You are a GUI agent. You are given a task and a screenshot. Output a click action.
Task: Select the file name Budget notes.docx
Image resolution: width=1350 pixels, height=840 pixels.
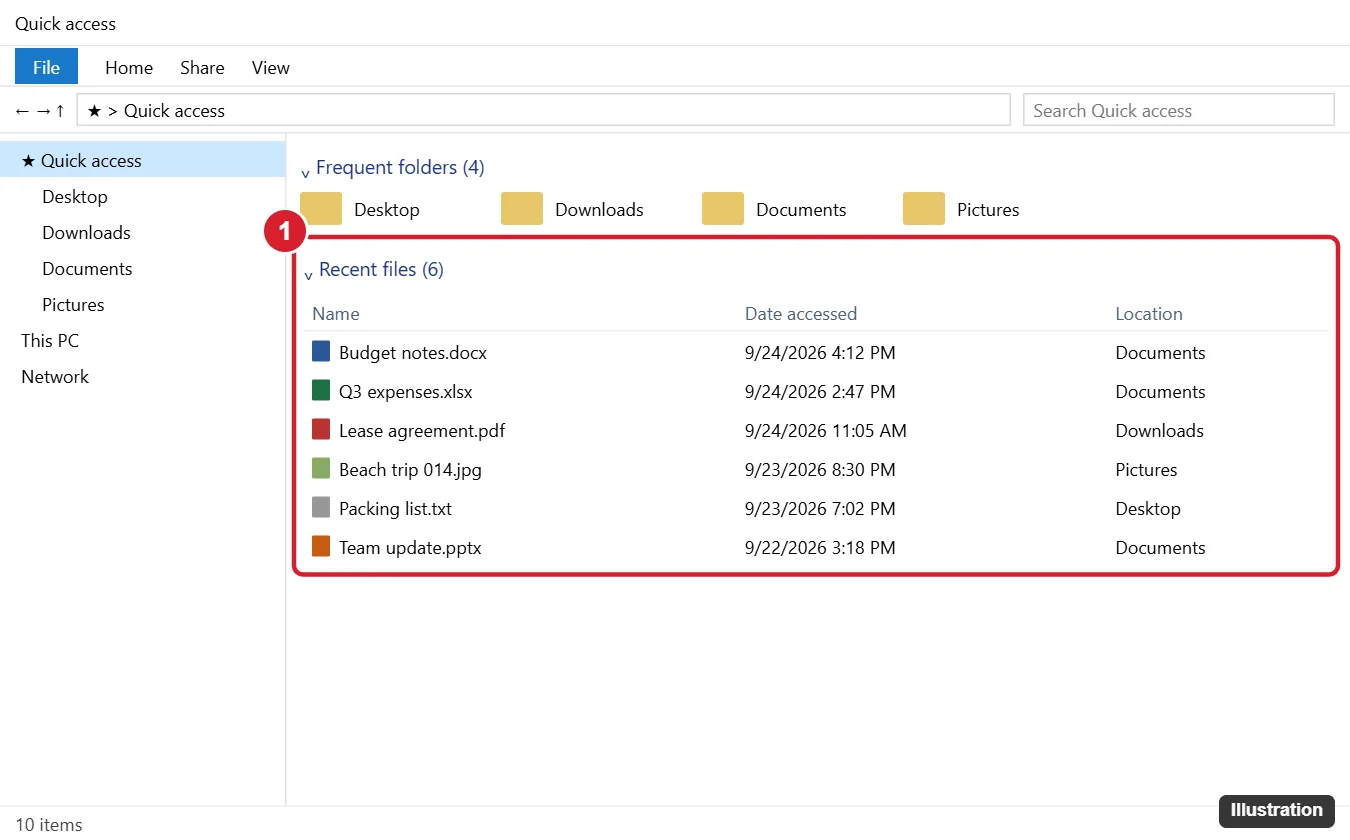click(413, 352)
